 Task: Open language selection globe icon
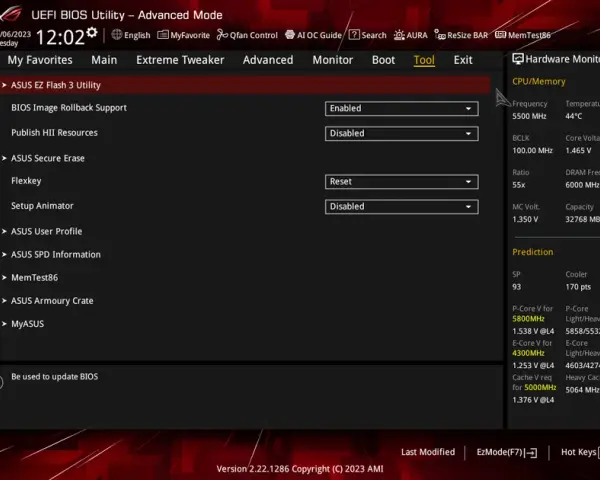117,35
